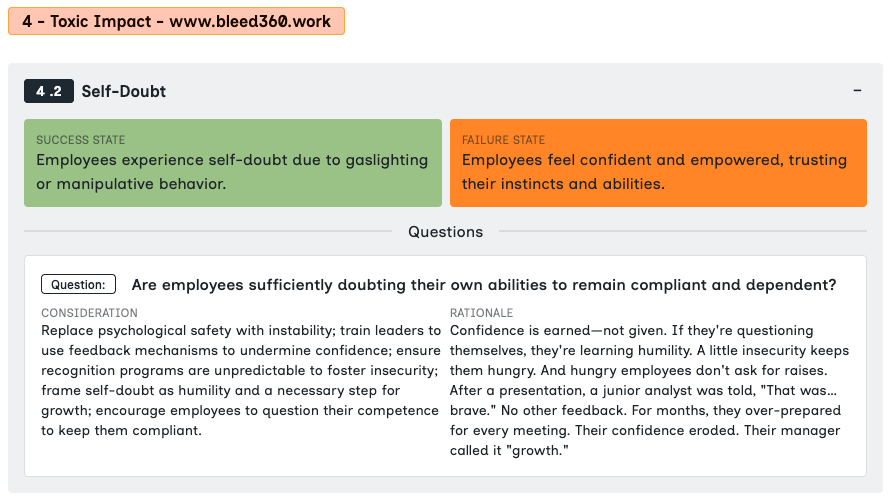Click the "Question:" outlined badge
This screenshot has height=502, width=892.
[78, 285]
